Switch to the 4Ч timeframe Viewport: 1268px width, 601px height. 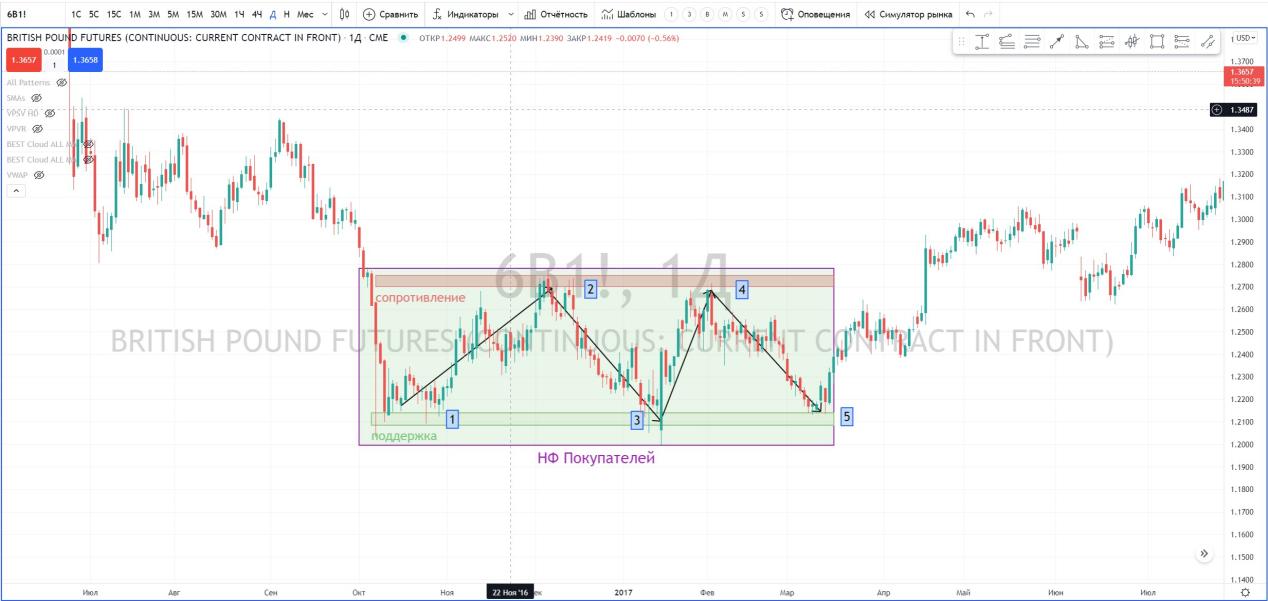(257, 15)
